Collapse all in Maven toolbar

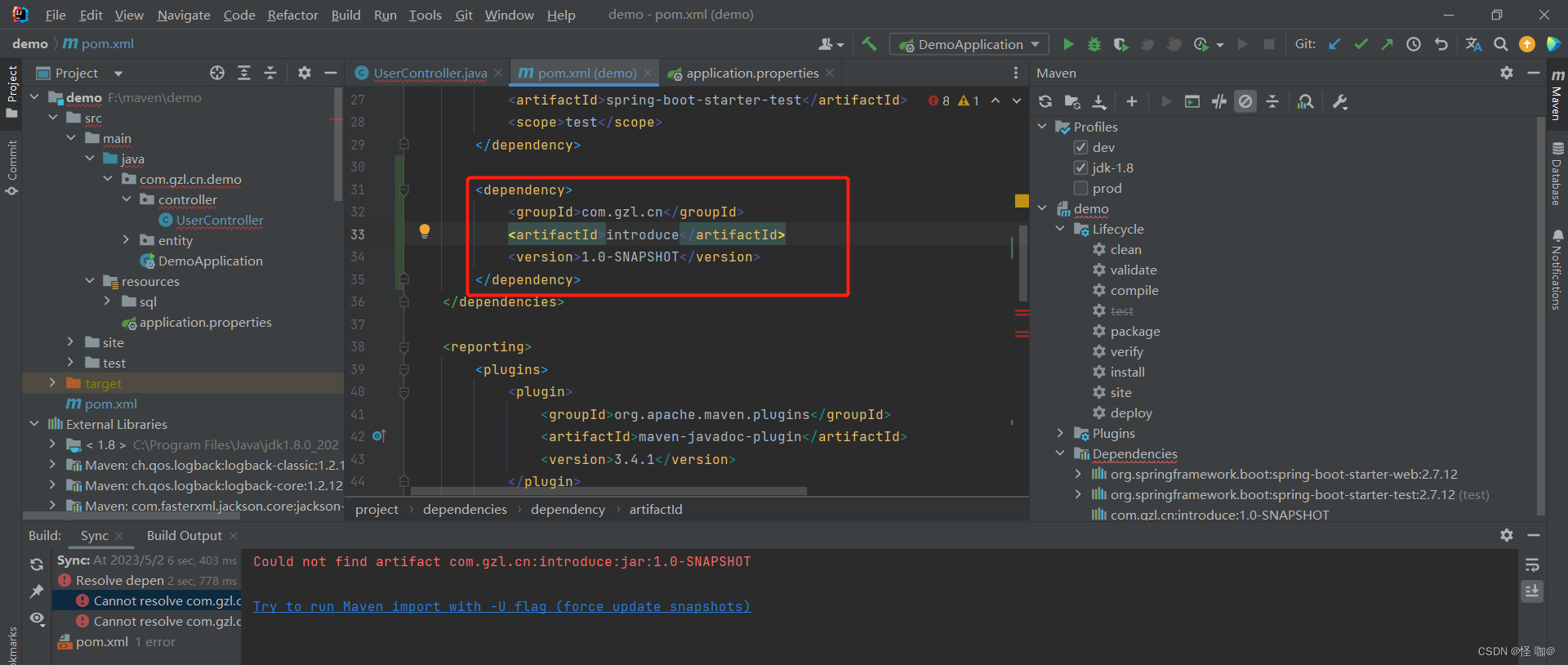tap(1272, 101)
